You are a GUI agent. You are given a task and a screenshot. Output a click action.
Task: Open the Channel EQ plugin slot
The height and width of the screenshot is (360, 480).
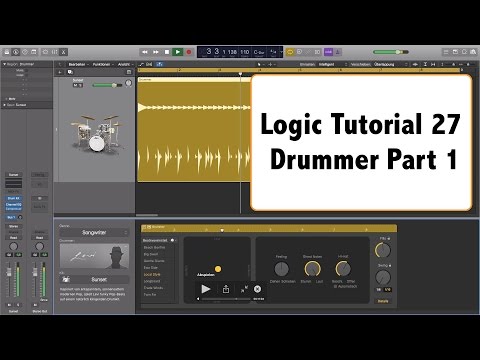(x=14, y=204)
